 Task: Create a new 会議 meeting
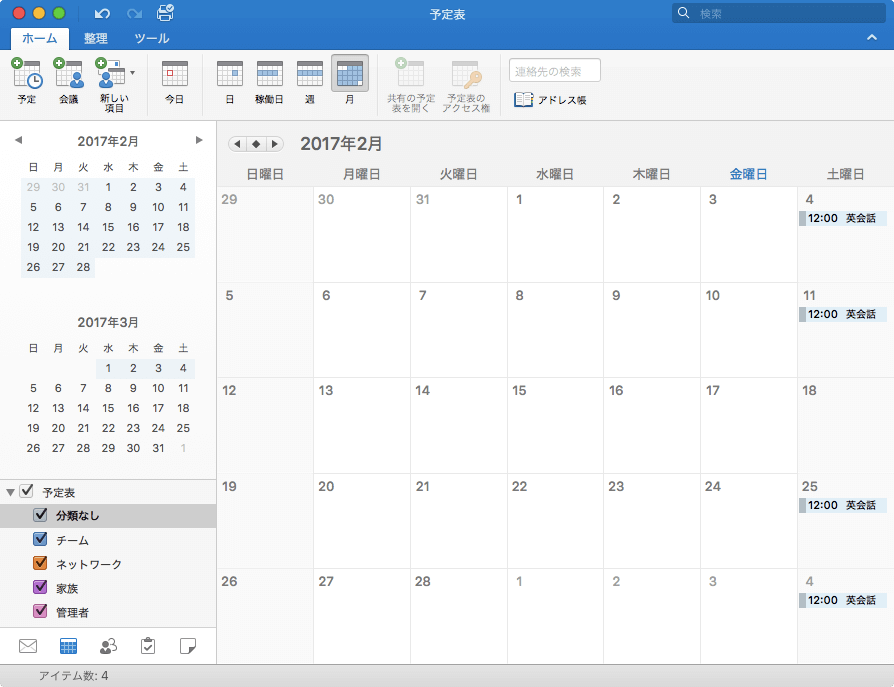tap(69, 80)
